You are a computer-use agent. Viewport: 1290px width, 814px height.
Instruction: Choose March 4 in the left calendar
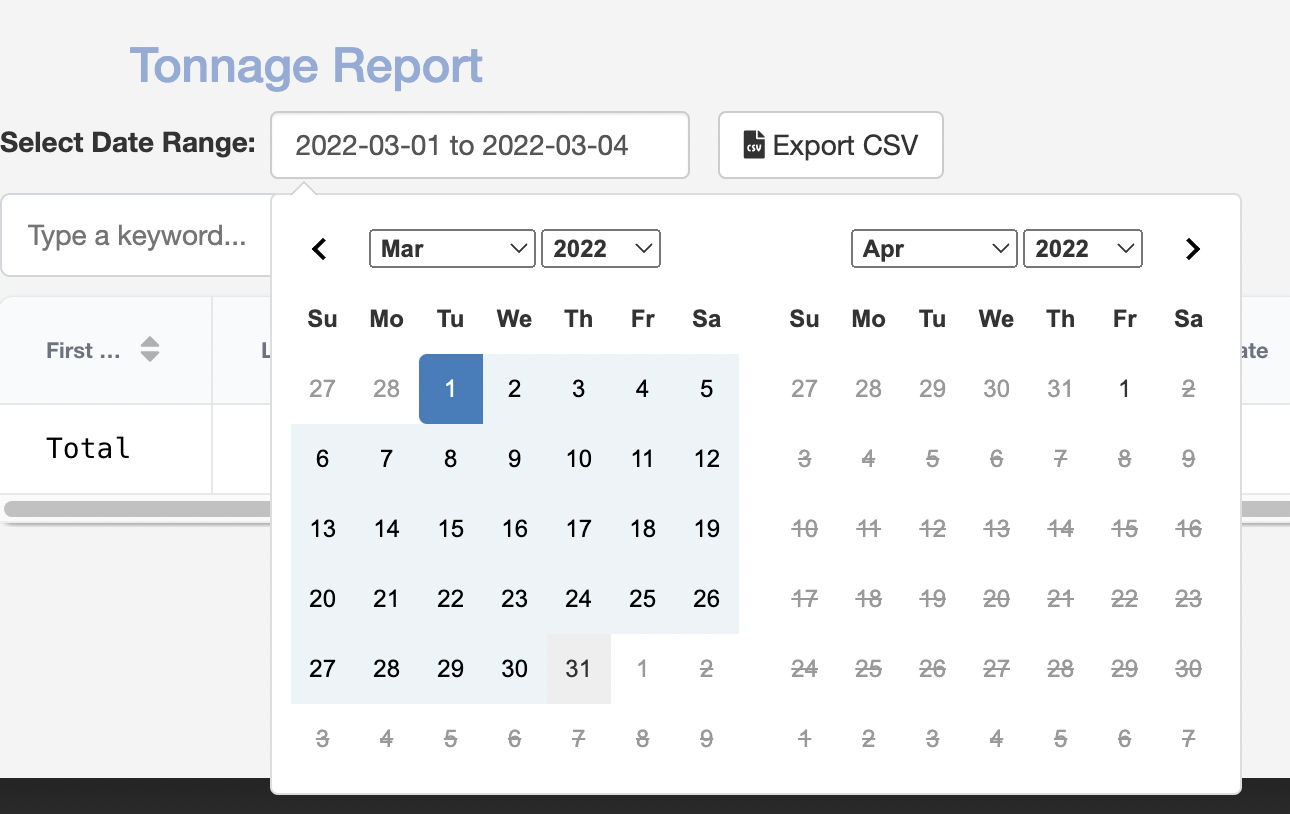tap(643, 389)
